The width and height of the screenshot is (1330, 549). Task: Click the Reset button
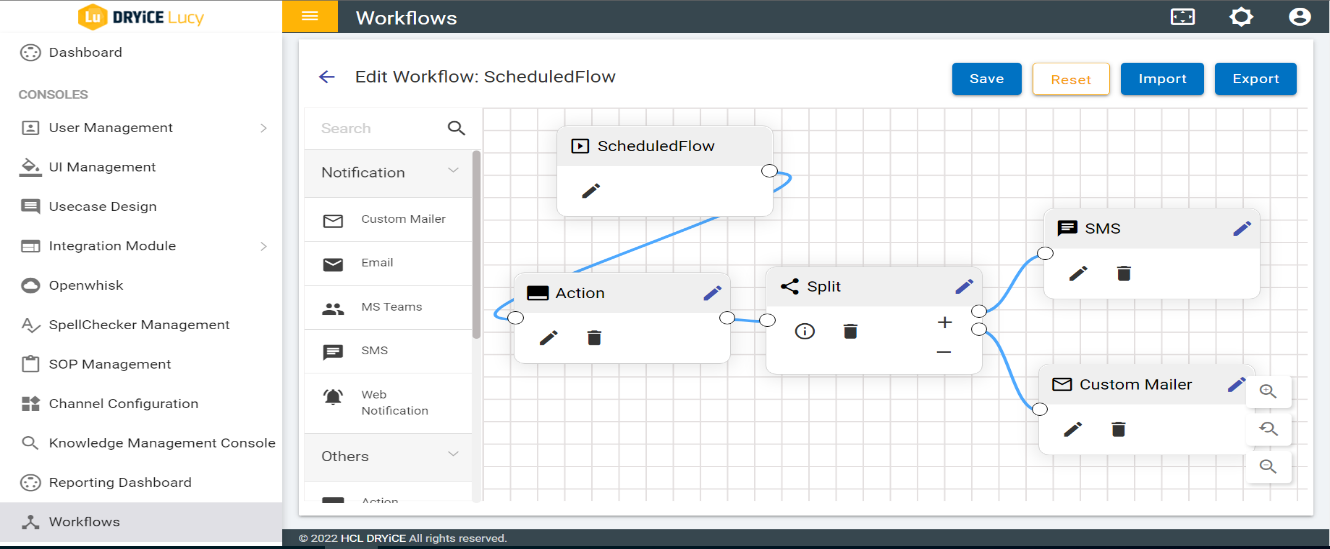click(x=1071, y=79)
